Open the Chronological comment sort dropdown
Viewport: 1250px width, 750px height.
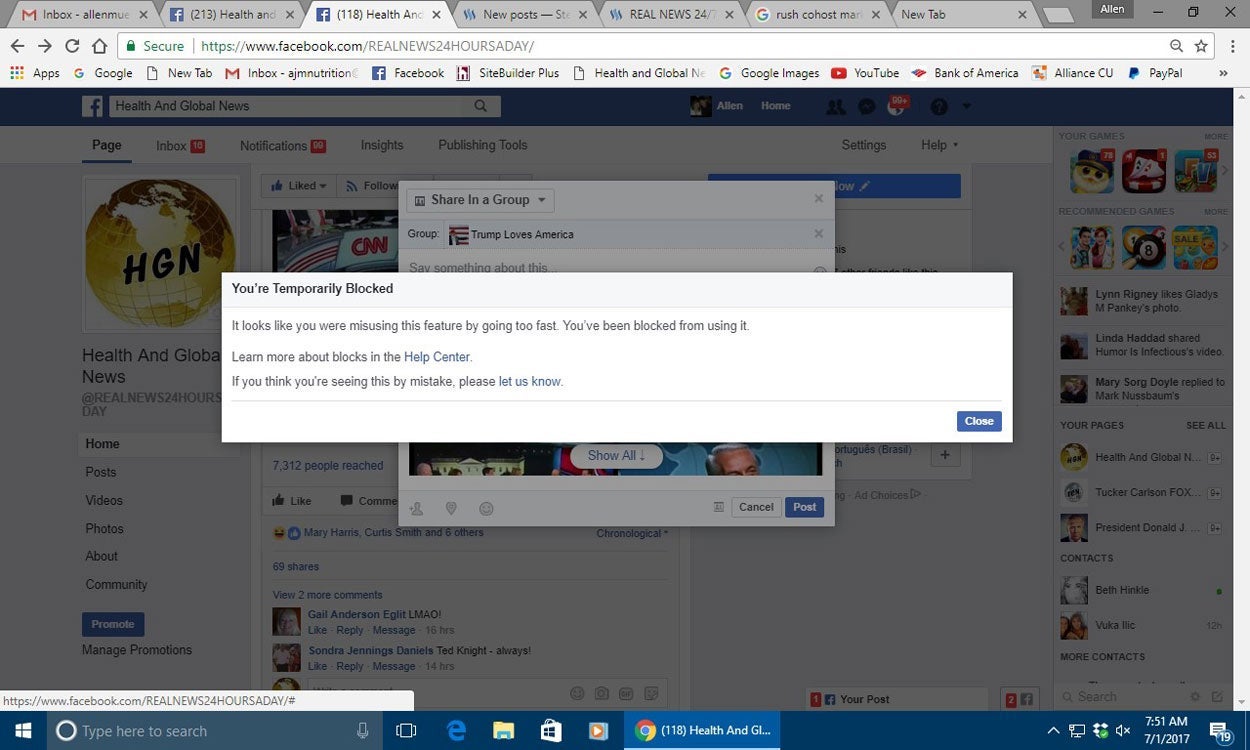[x=632, y=533]
